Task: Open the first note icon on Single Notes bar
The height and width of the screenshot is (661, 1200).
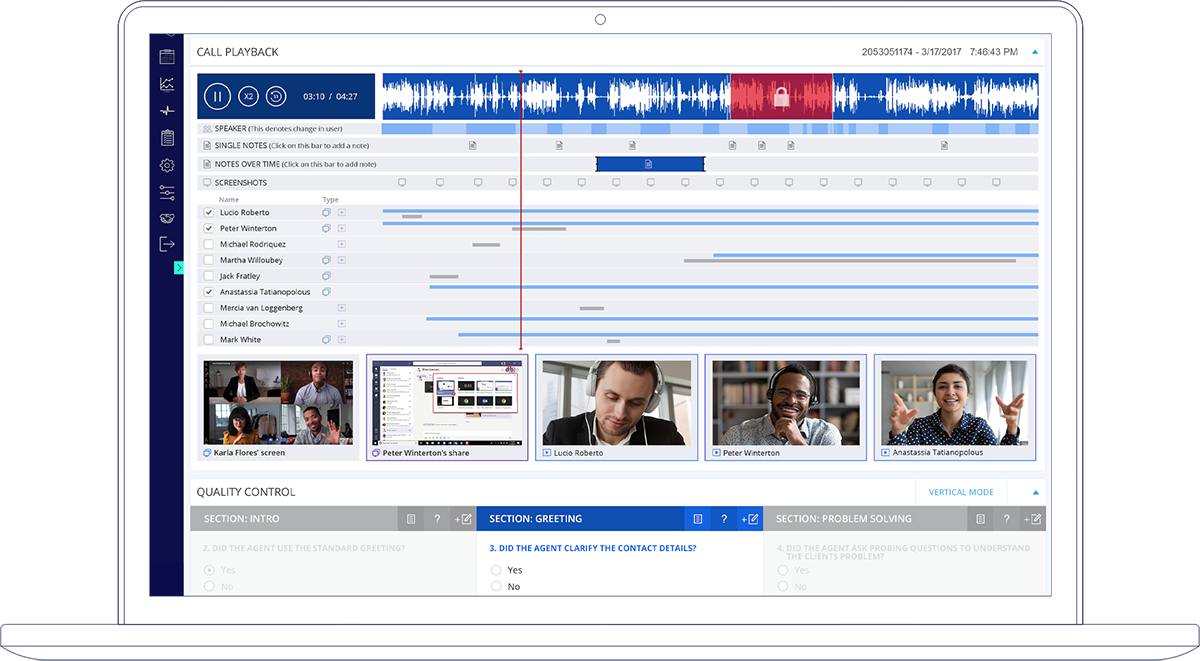Action: (x=473, y=145)
